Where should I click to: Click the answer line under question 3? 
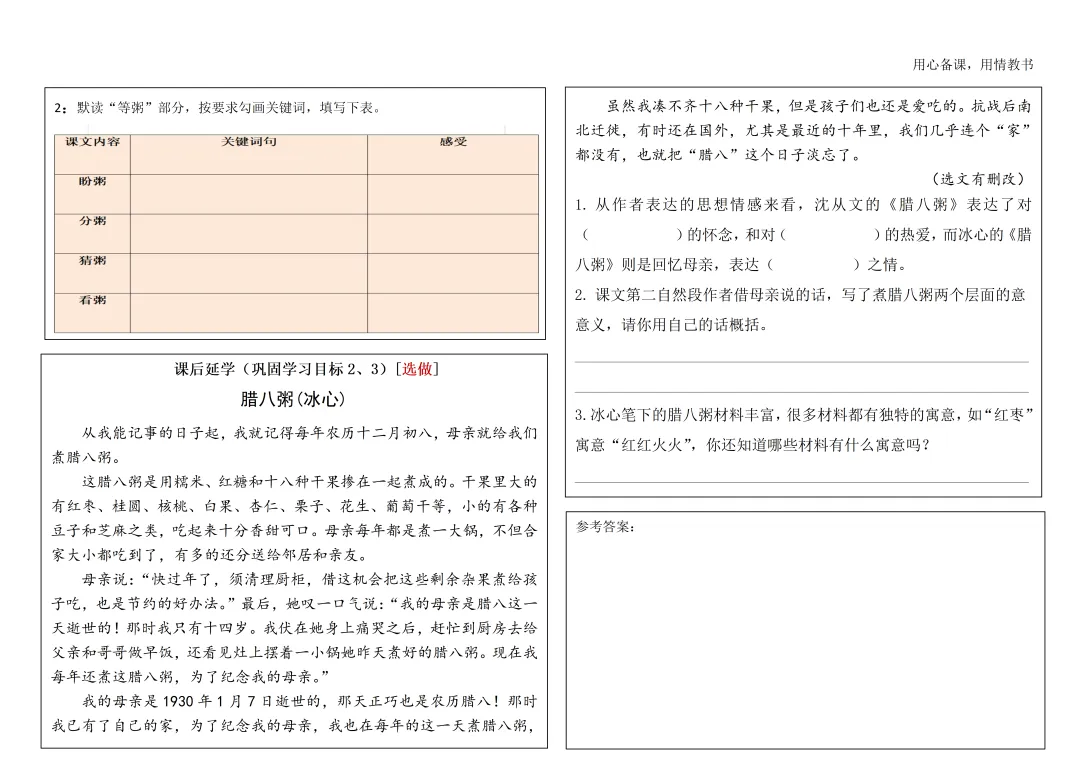(x=802, y=482)
